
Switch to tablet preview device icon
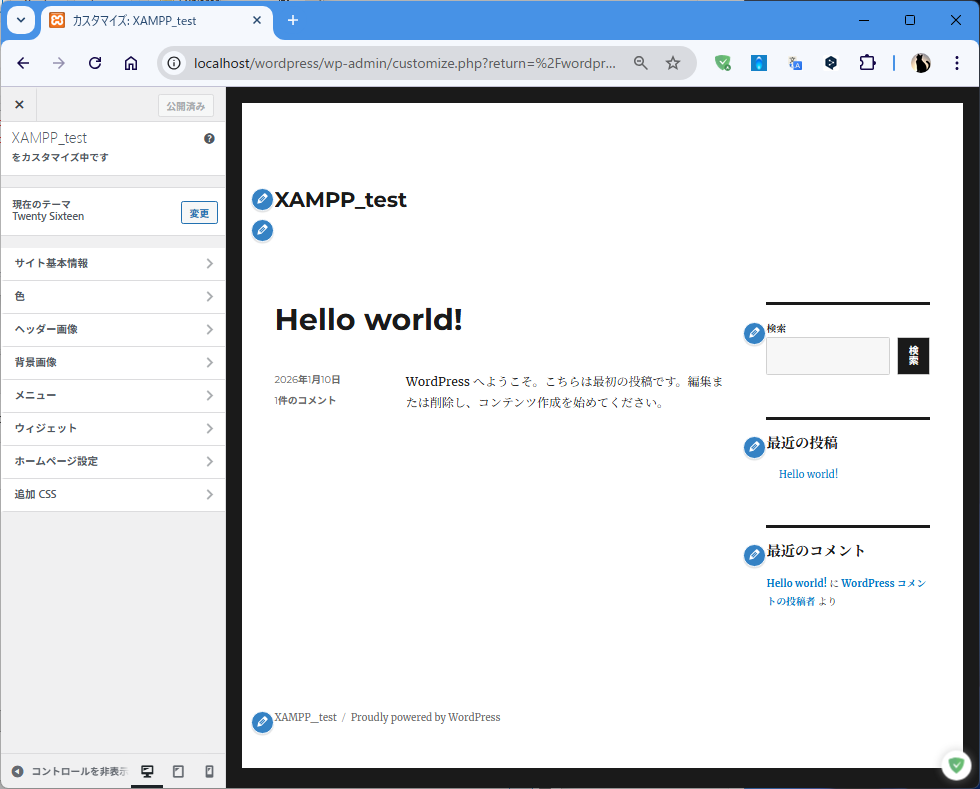(x=178, y=771)
